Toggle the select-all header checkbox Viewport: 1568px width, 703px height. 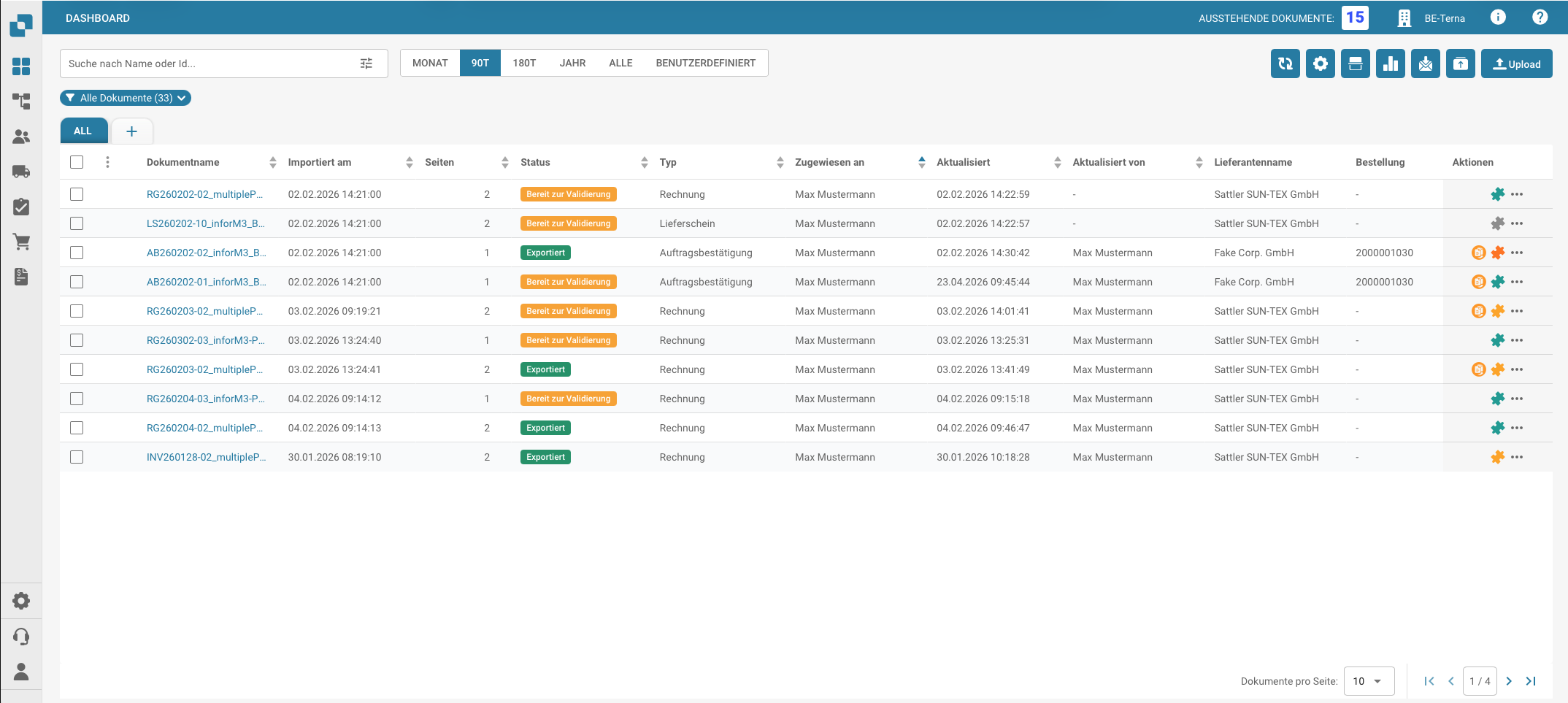(x=77, y=162)
